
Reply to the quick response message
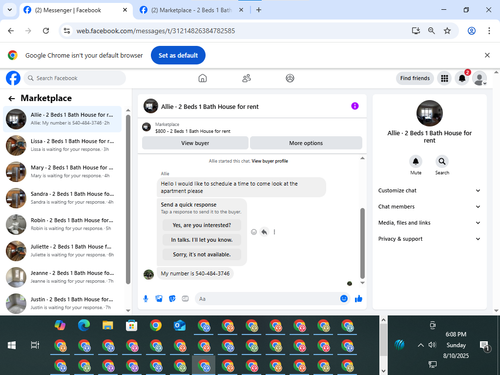click(264, 232)
